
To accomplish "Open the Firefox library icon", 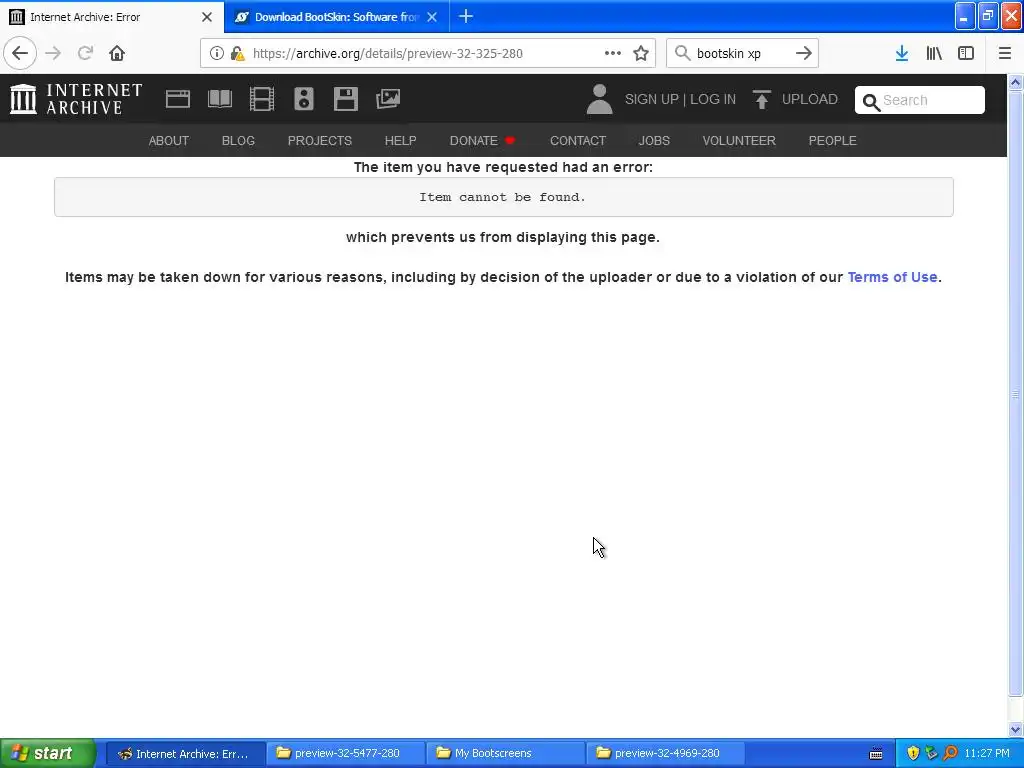I will [x=934, y=53].
